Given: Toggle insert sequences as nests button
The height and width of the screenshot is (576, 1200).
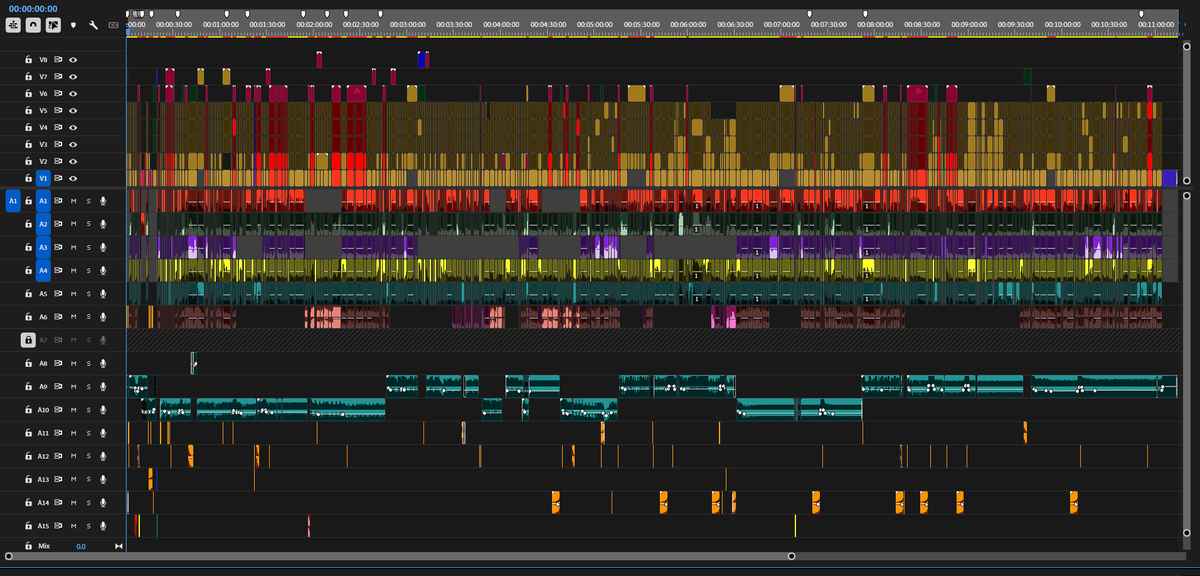Looking at the screenshot, I should point(14,24).
